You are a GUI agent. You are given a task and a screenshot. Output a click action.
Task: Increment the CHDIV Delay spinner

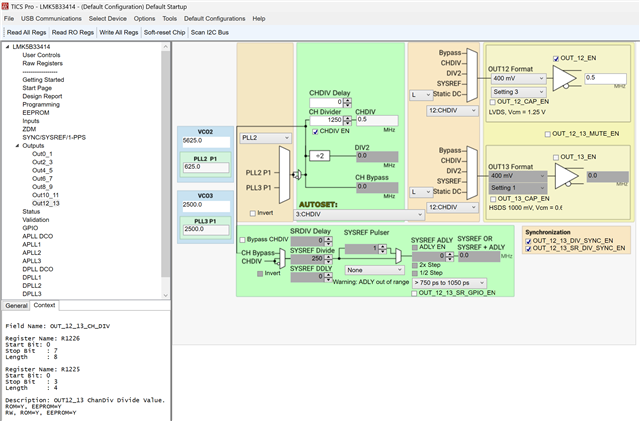tap(347, 100)
